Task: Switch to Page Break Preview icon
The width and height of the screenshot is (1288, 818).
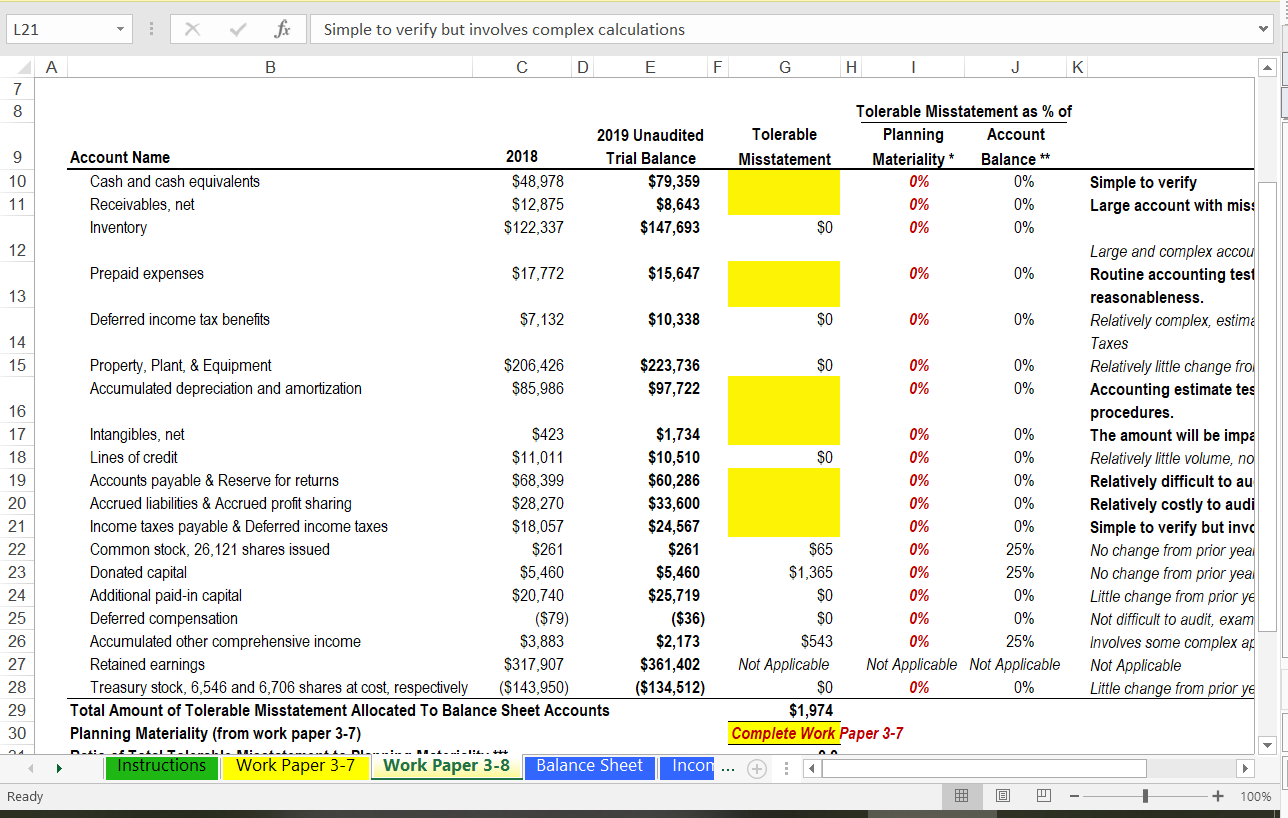Action: 1044,797
